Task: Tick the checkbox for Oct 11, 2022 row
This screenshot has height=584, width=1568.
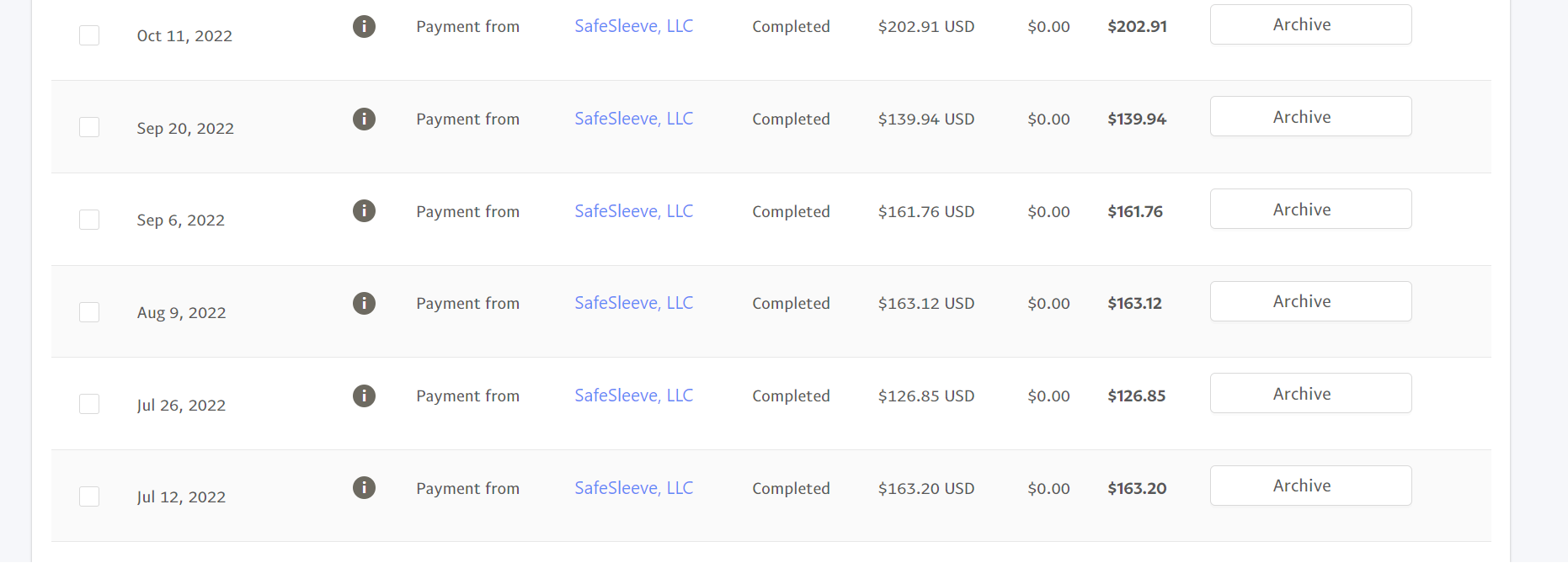Action: 89,35
